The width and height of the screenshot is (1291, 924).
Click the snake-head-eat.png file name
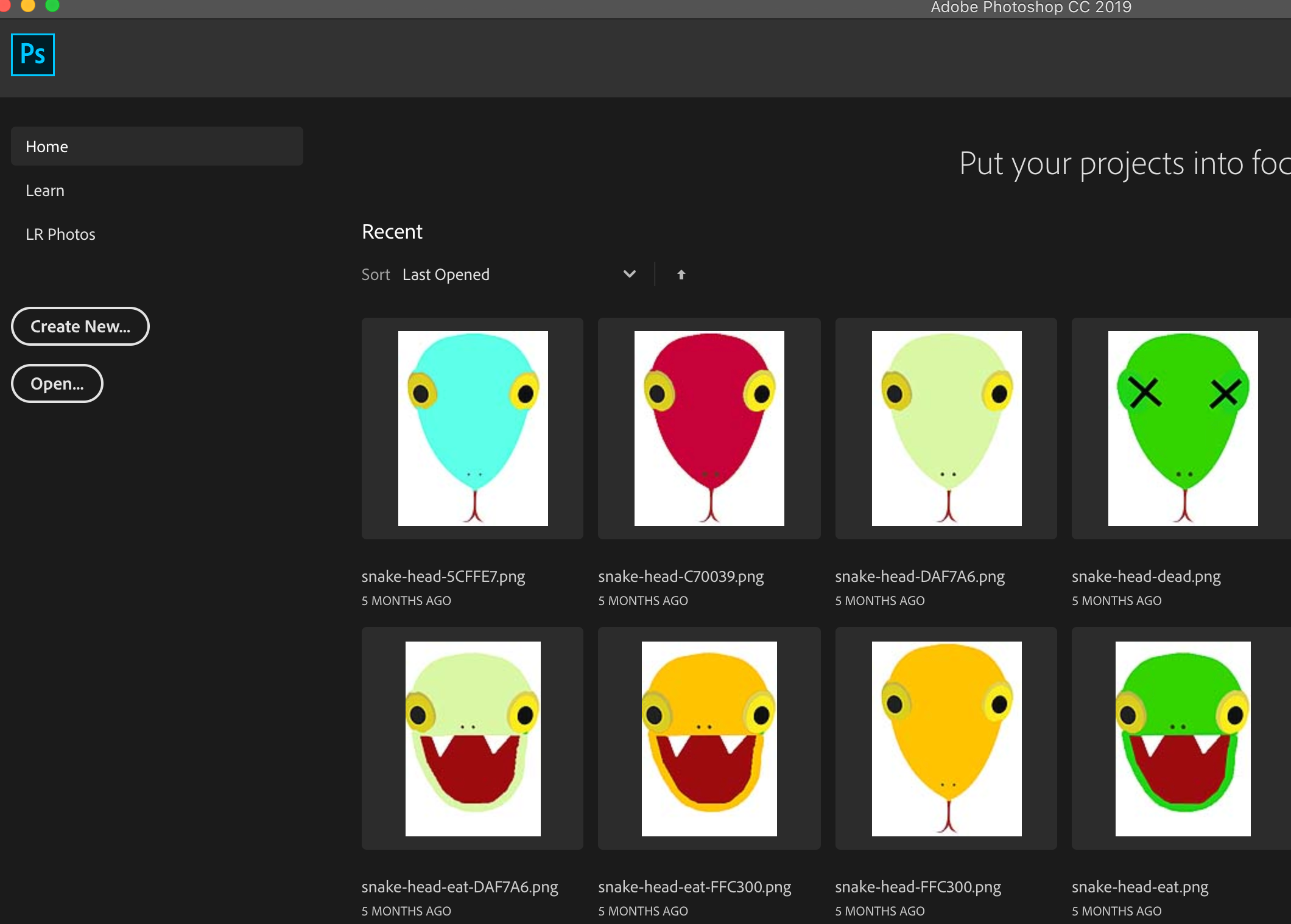[1141, 887]
